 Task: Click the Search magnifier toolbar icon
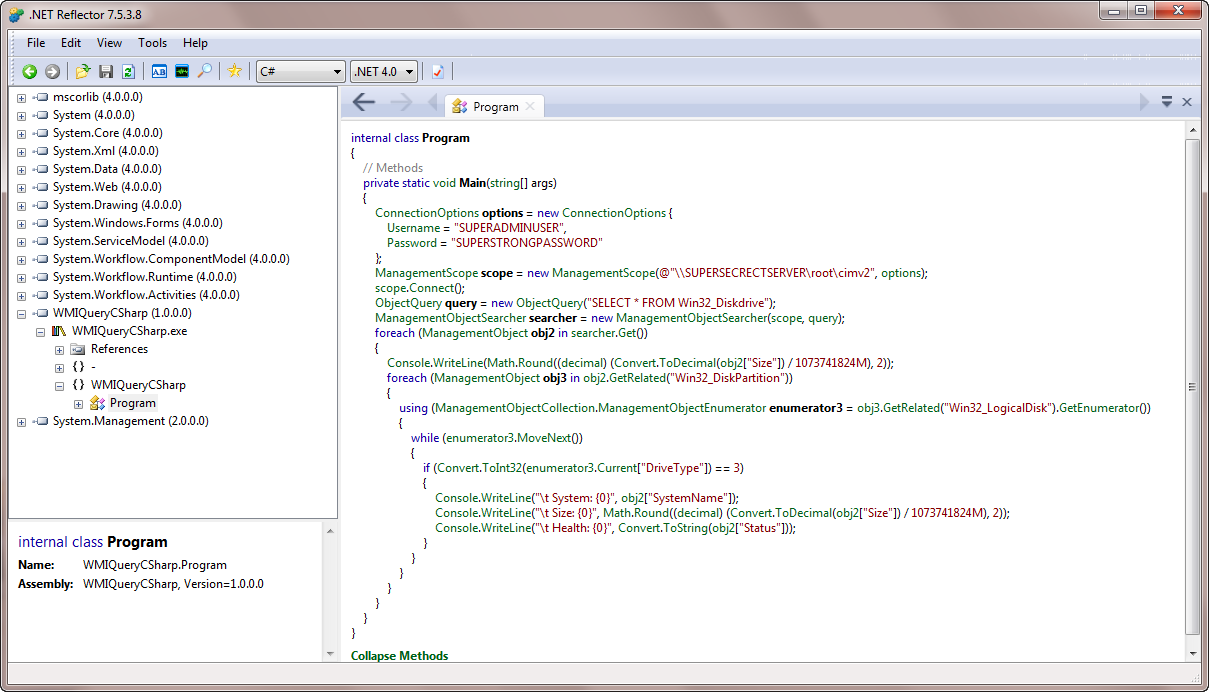(204, 71)
